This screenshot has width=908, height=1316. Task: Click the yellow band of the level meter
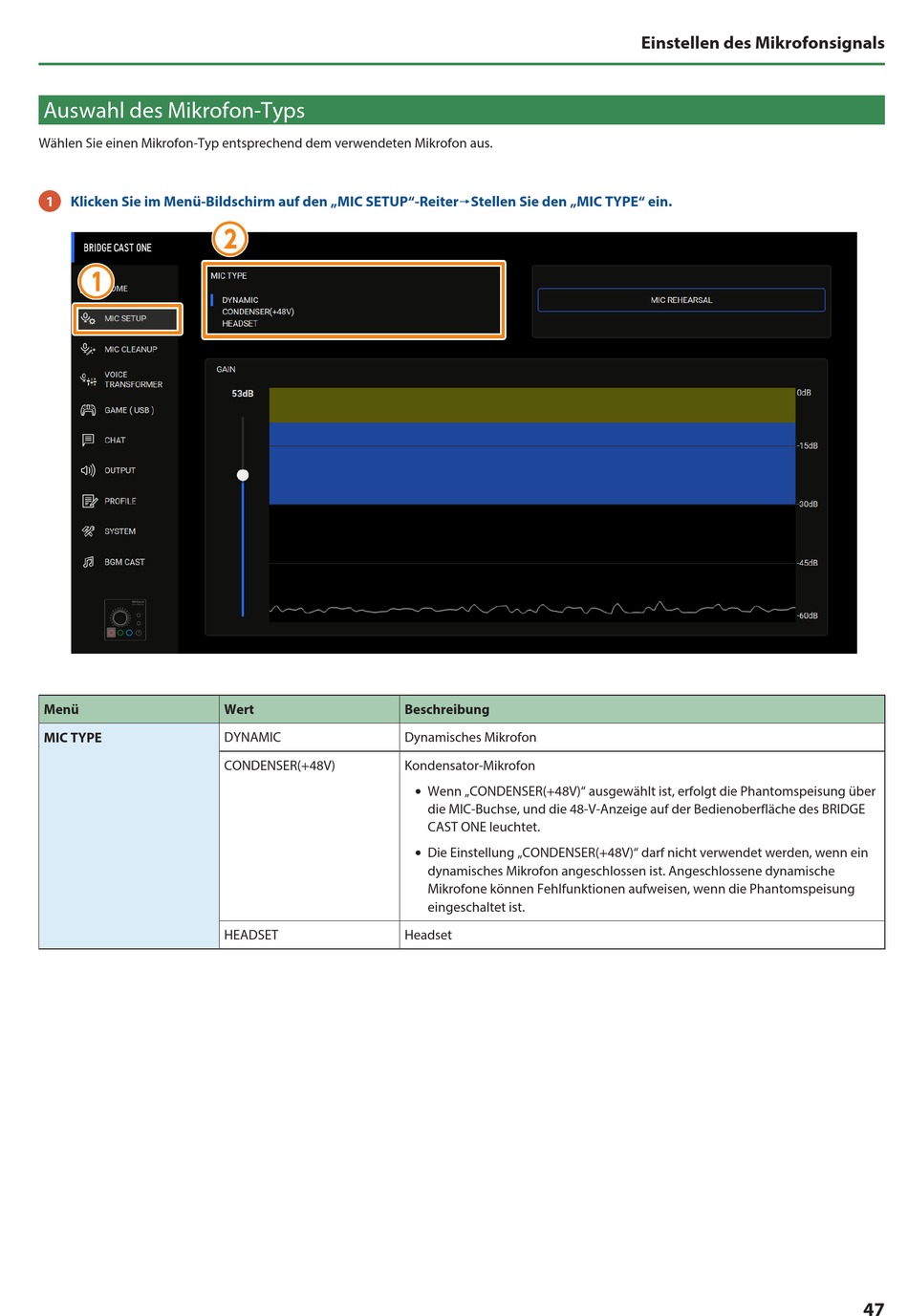click(x=532, y=405)
